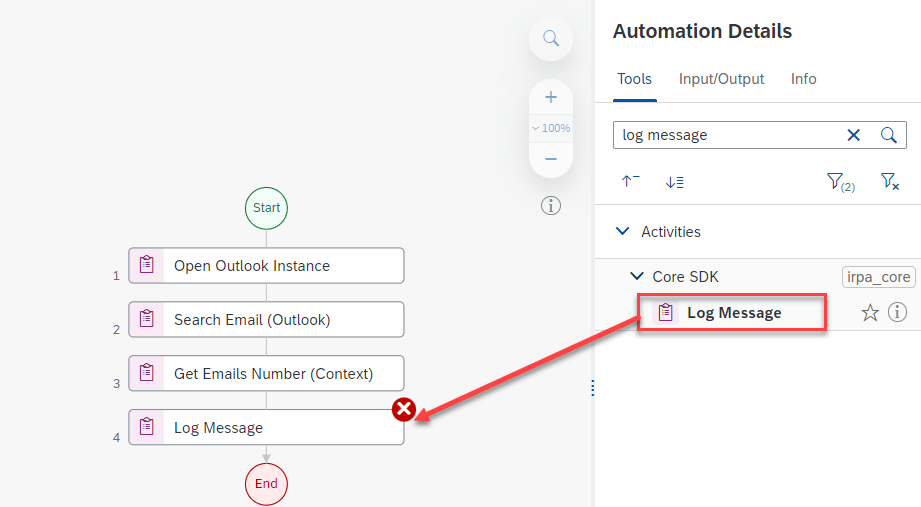Click the search magnifier in tools field

coord(888,135)
